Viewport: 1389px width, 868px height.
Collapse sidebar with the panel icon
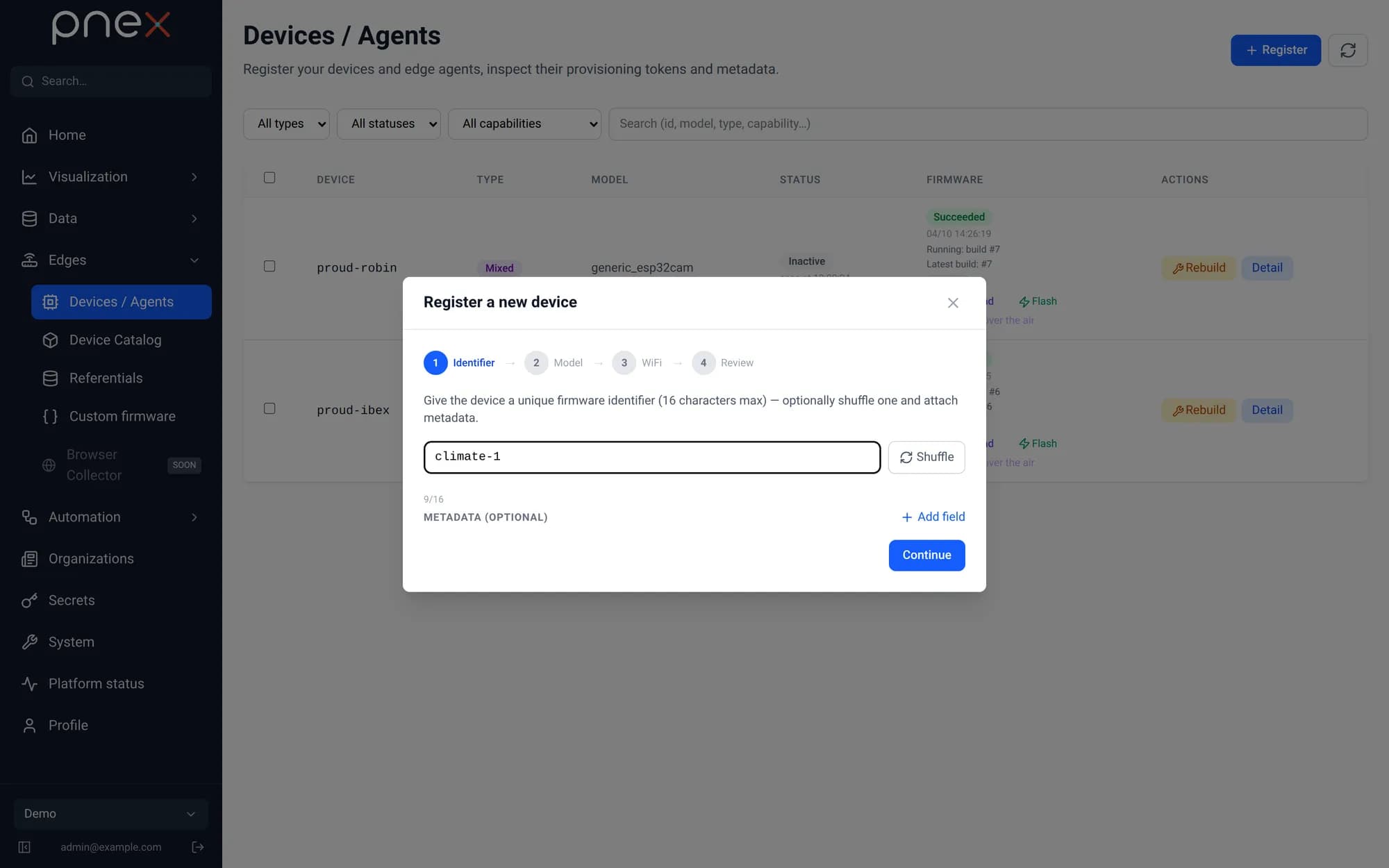(x=24, y=847)
